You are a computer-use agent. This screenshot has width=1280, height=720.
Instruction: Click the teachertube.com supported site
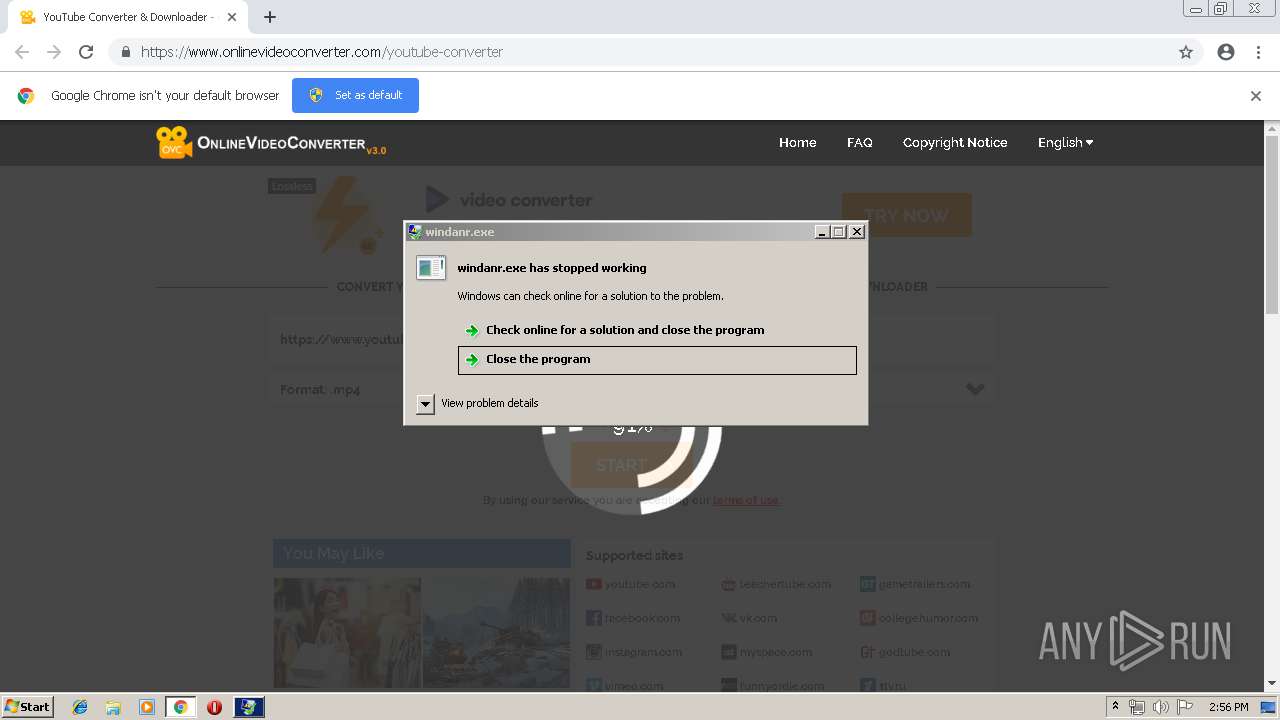coord(776,584)
